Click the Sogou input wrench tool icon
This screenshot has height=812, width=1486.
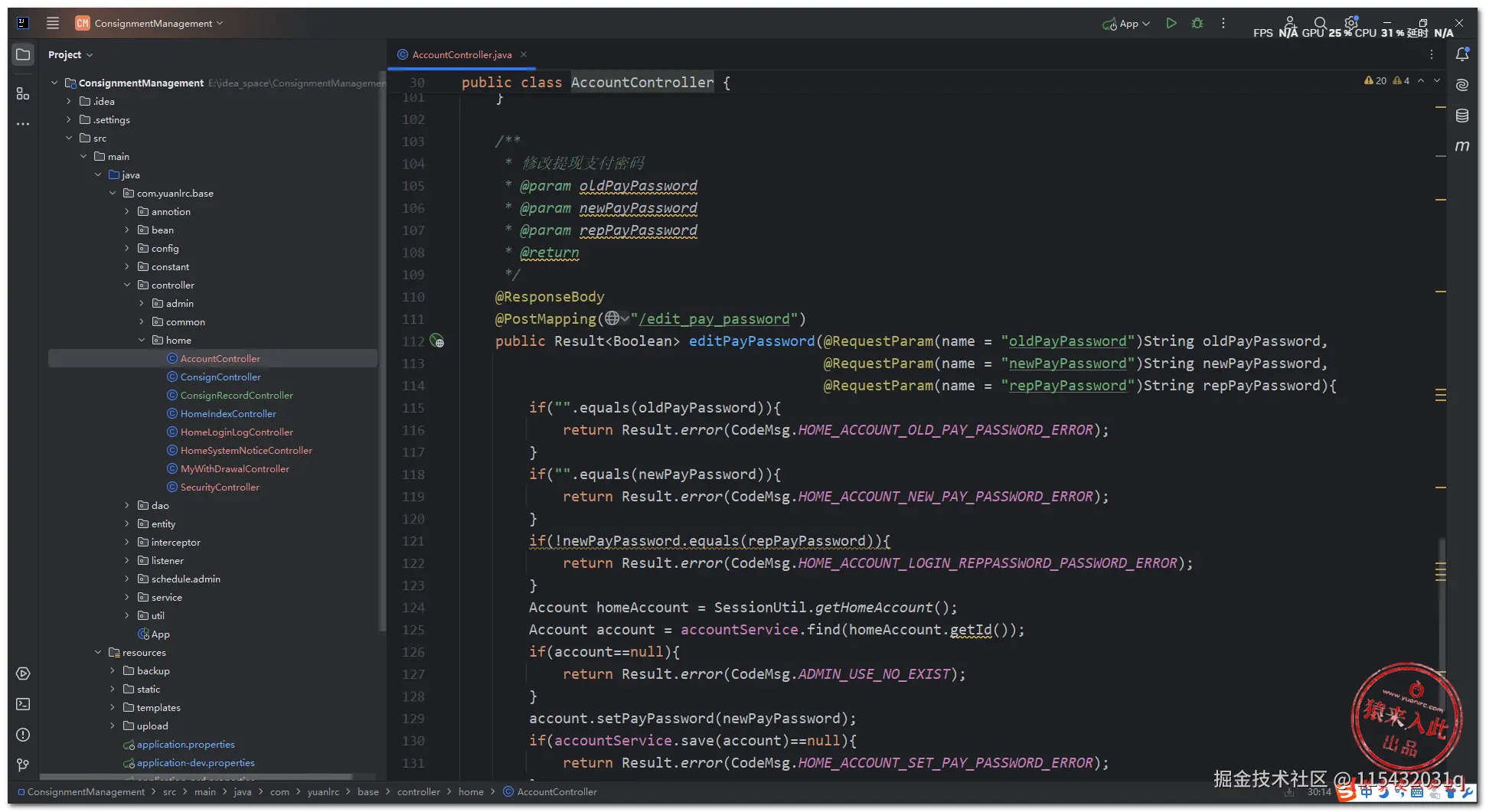[x=1468, y=792]
